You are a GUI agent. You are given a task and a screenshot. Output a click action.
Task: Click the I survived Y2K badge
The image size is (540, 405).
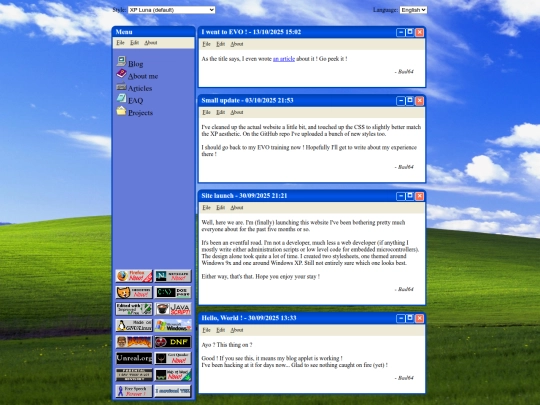tap(173, 391)
